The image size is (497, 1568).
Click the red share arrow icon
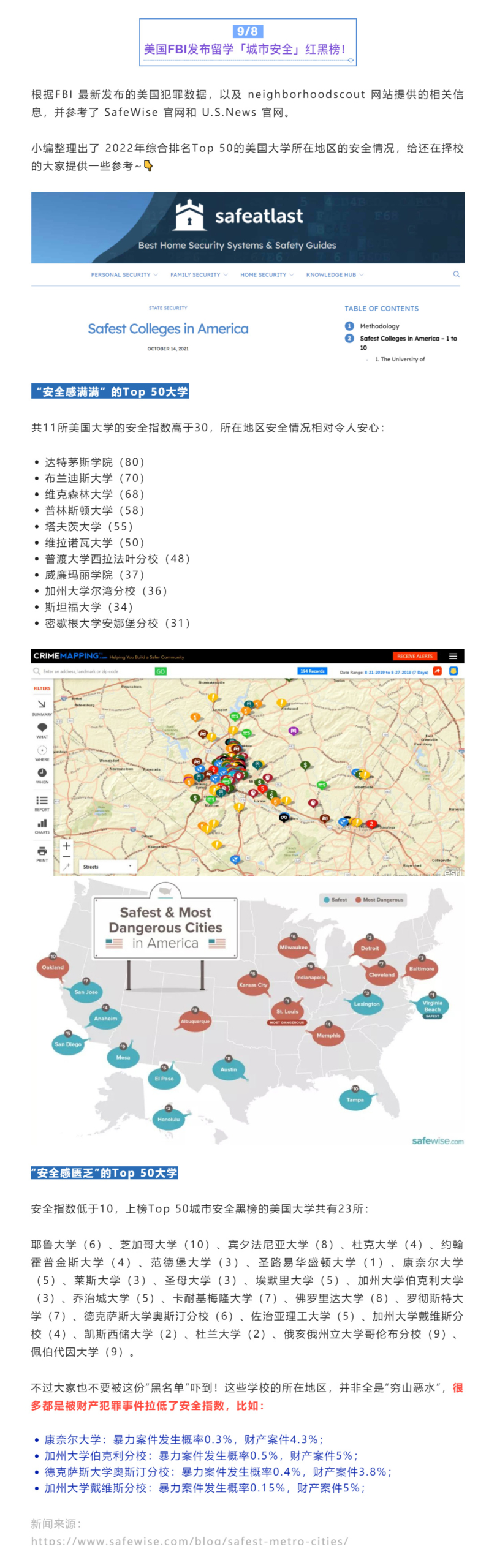[x=438, y=671]
